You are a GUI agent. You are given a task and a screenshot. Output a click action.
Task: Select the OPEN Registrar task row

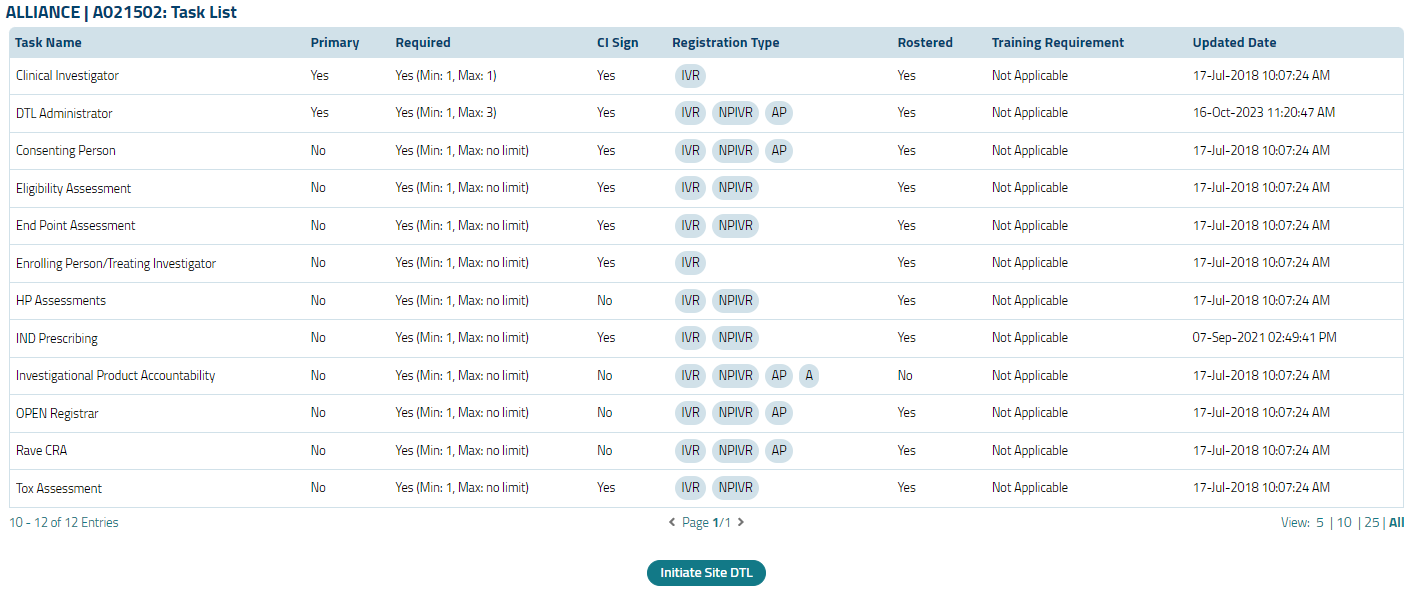(57, 413)
